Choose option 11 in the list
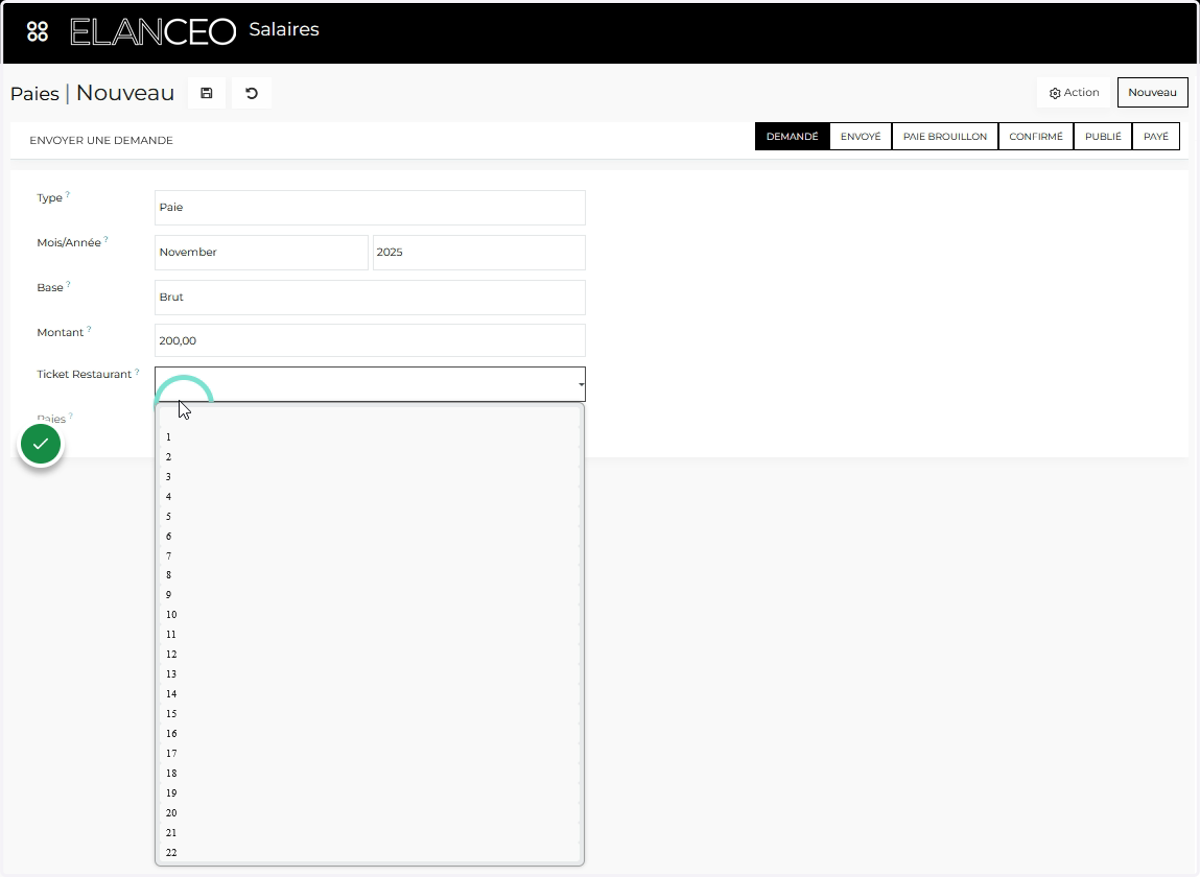 tap(370, 635)
